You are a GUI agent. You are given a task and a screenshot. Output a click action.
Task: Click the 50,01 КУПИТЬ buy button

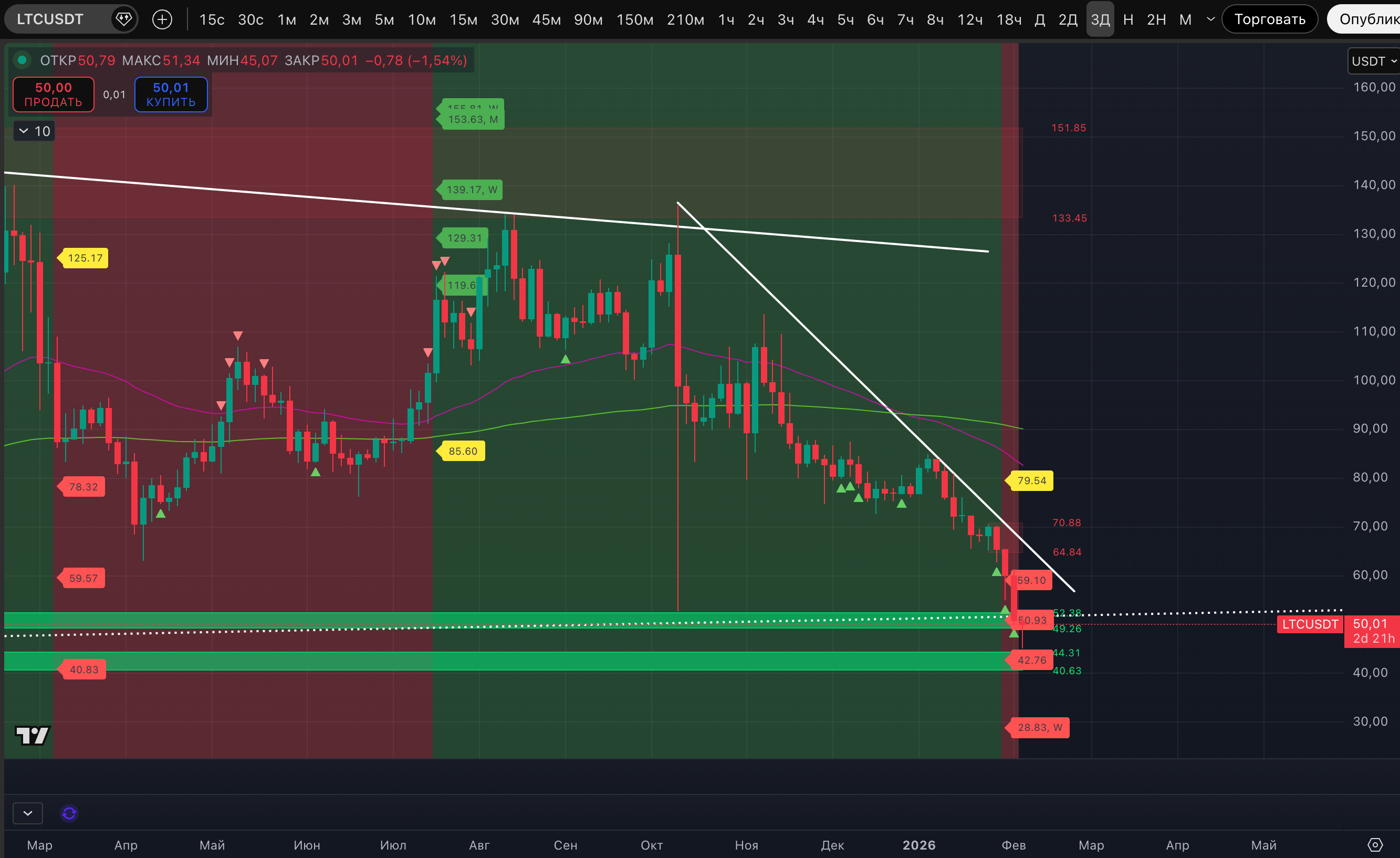click(171, 95)
